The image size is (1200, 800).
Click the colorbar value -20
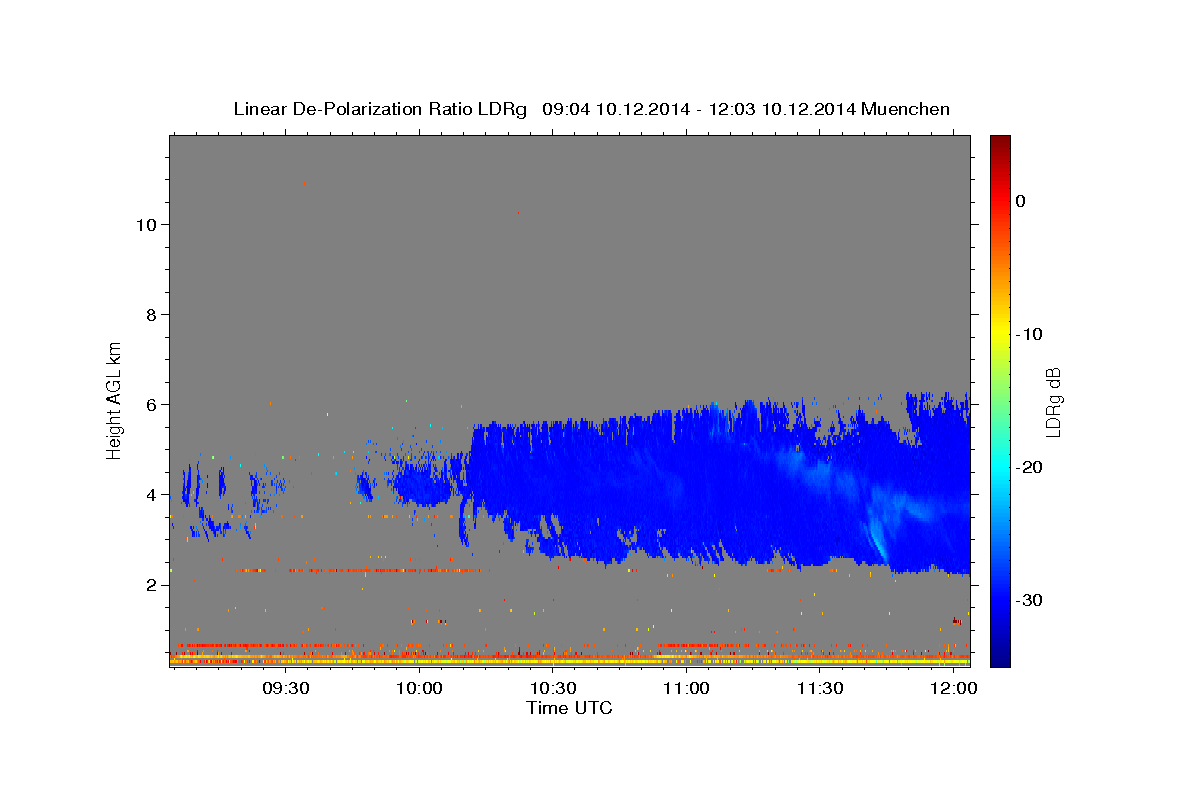coord(1029,467)
